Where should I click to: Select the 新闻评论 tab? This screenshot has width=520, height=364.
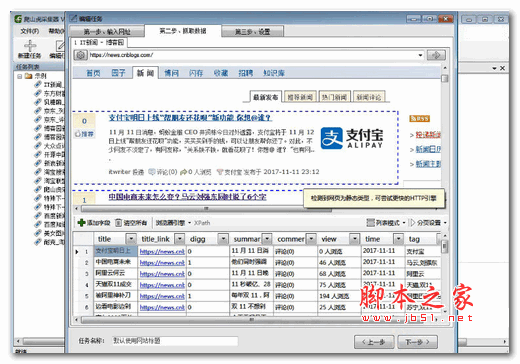(369, 97)
